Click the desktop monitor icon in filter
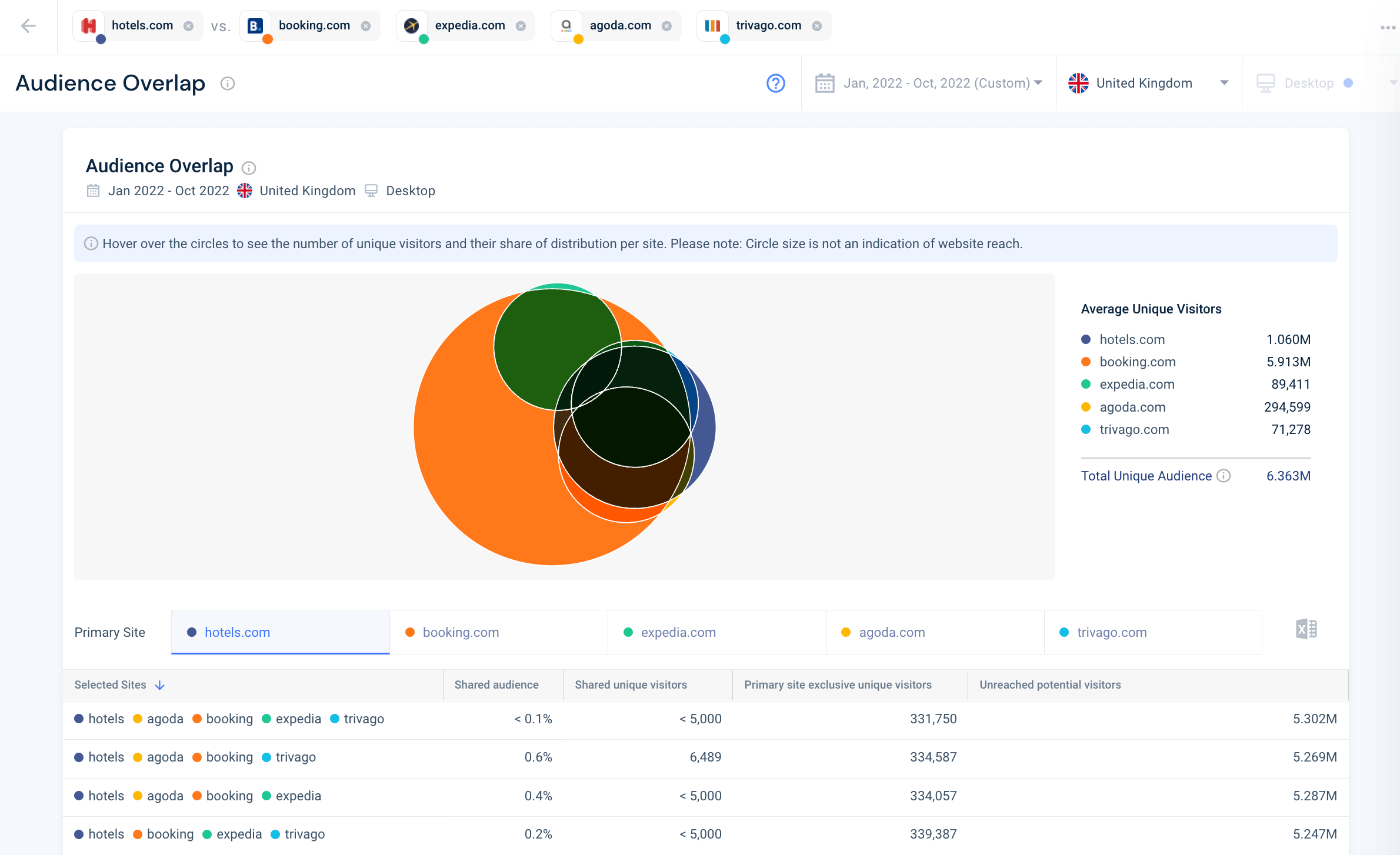1400x855 pixels. (1265, 84)
